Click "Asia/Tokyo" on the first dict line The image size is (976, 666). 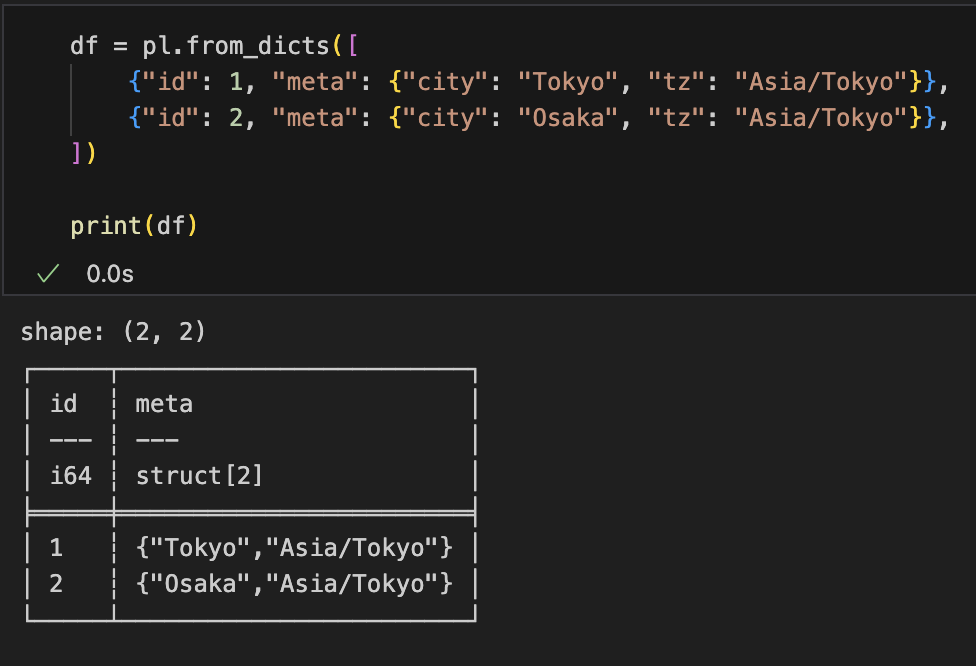814,82
